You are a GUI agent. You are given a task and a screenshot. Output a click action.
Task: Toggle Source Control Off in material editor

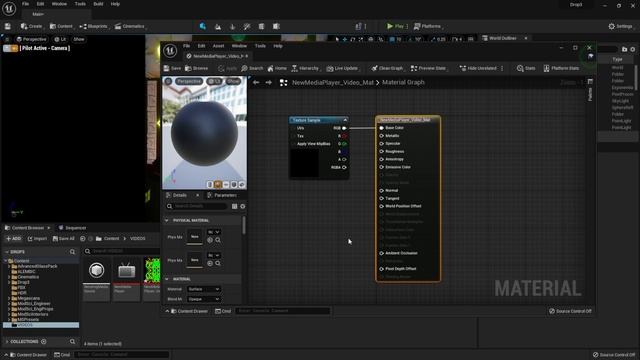coord(570,311)
